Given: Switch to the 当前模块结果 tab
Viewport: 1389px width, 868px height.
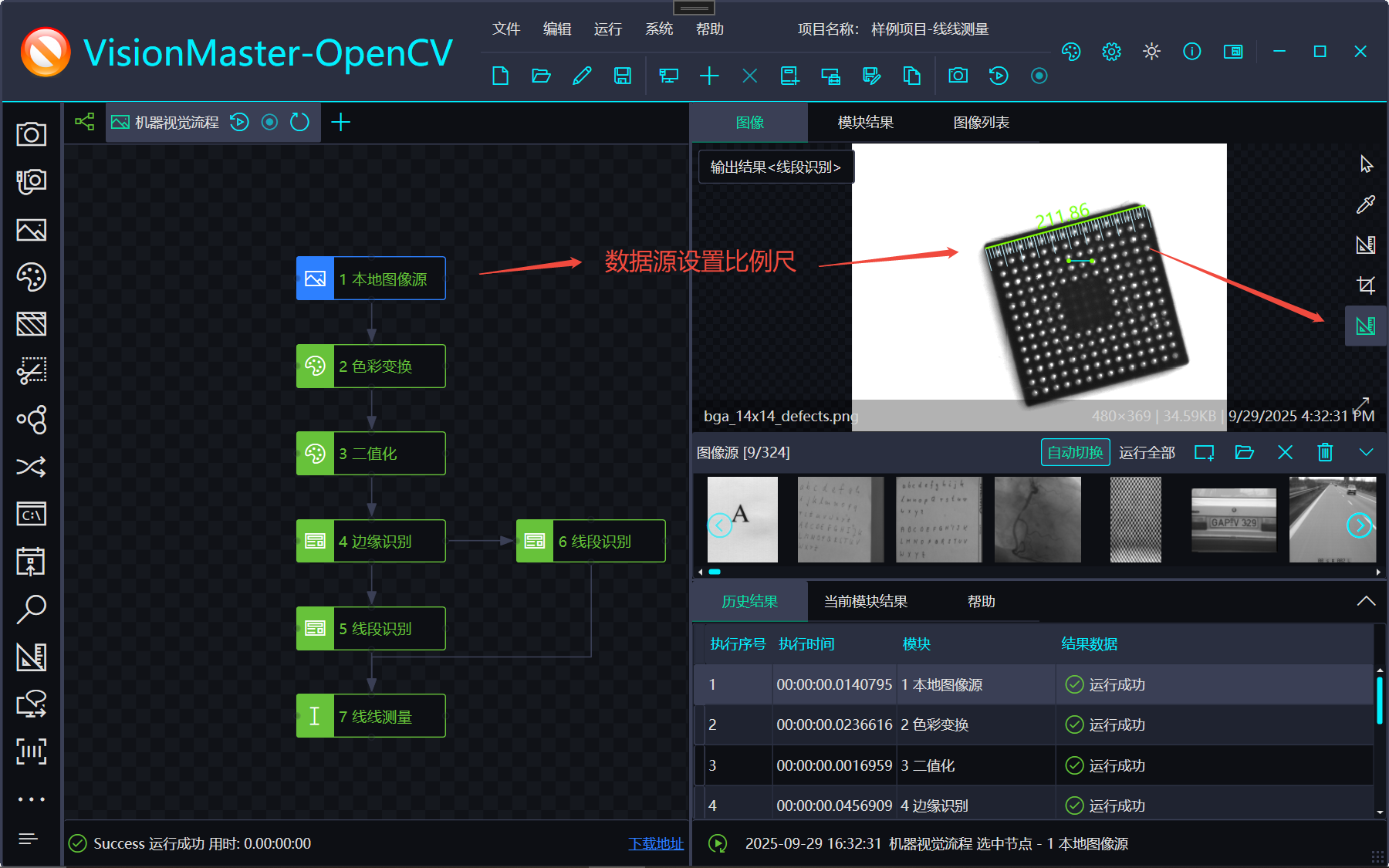Looking at the screenshot, I should pos(866,602).
